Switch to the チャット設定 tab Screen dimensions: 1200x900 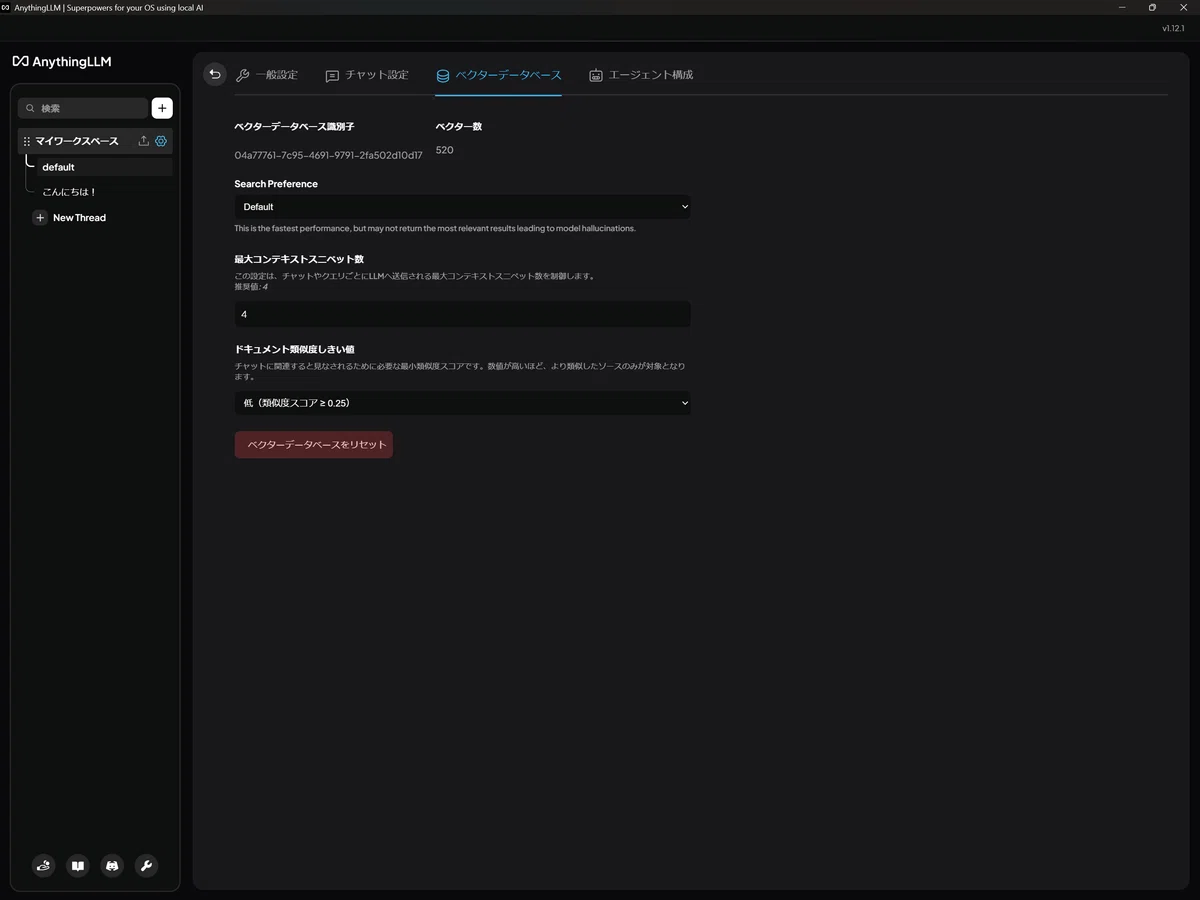pos(367,75)
